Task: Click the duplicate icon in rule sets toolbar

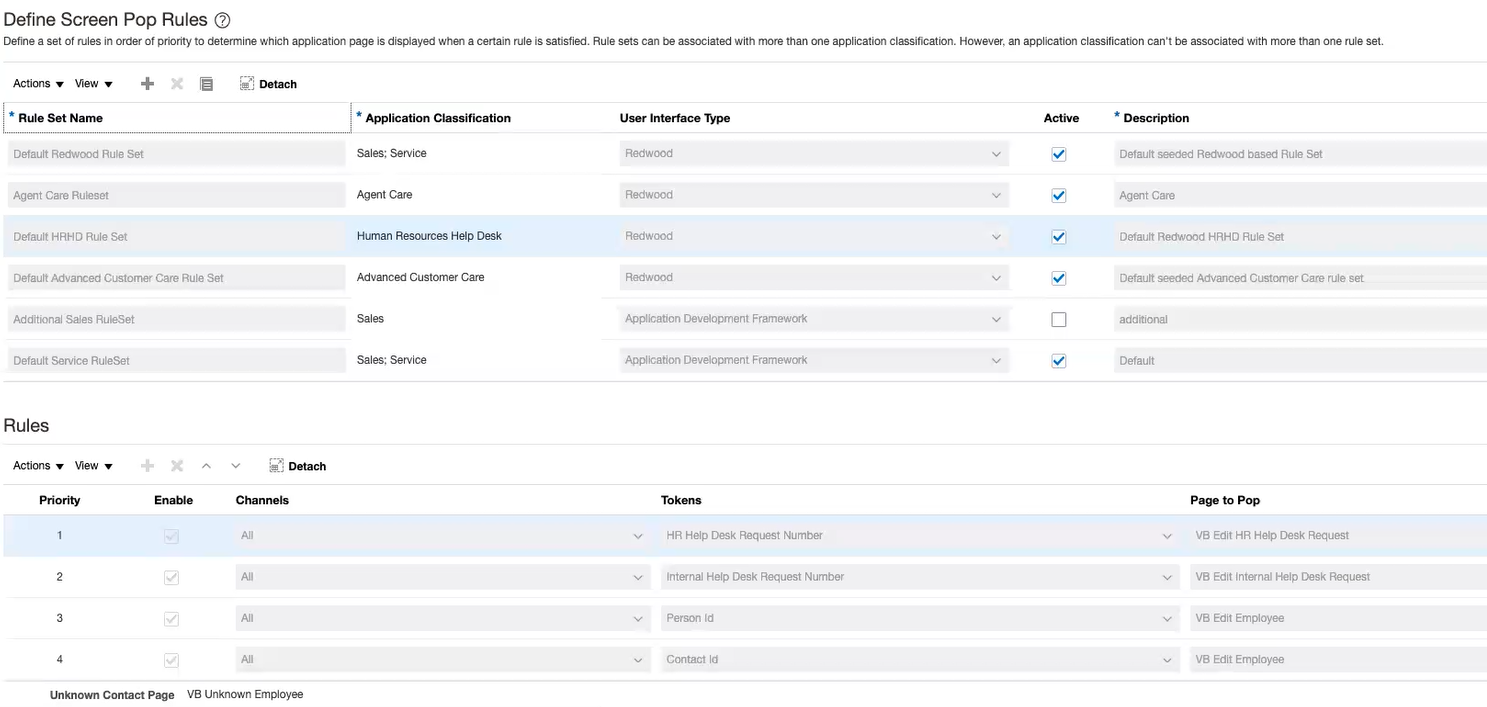Action: tap(206, 84)
